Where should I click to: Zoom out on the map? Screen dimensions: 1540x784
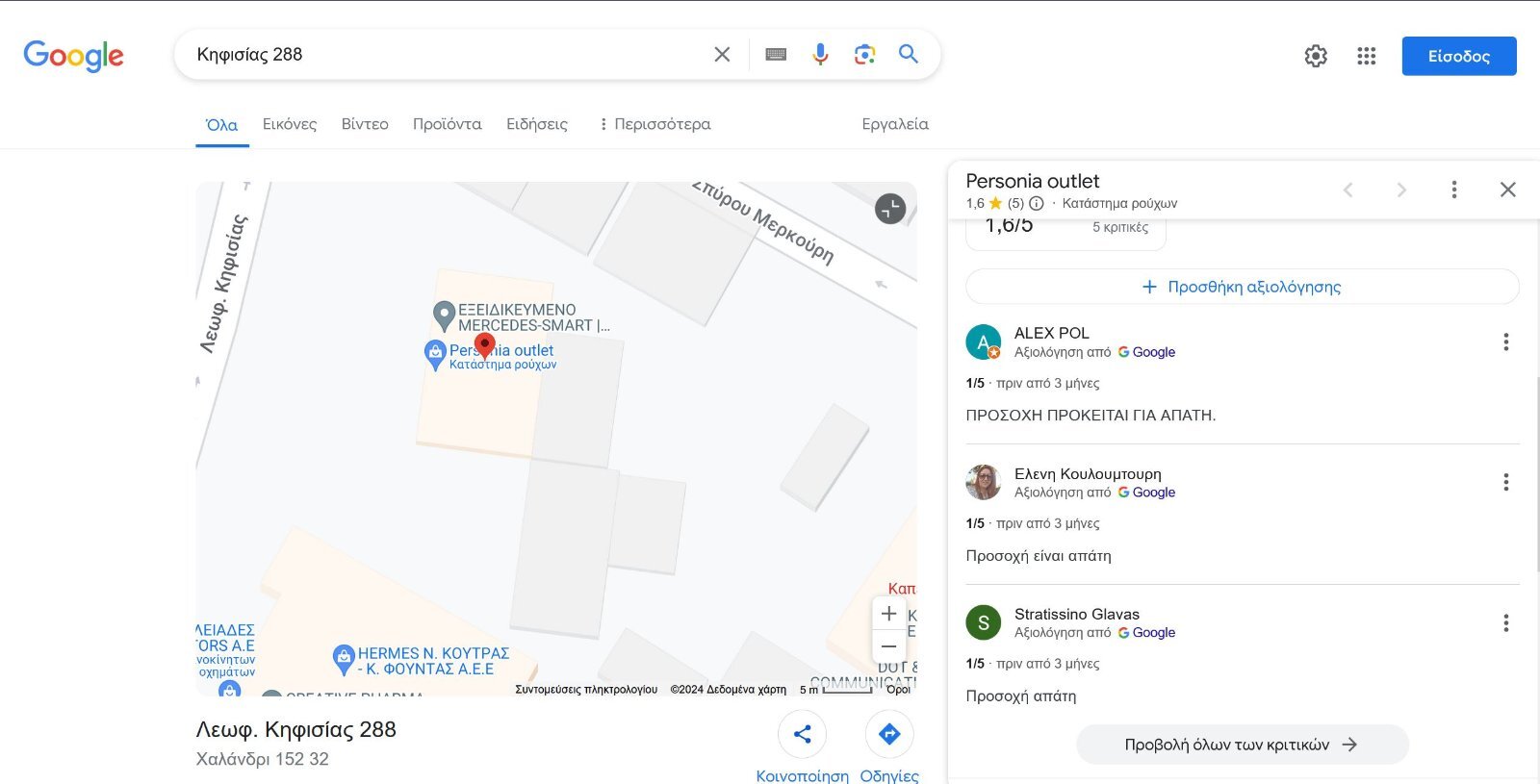pyautogui.click(x=888, y=646)
